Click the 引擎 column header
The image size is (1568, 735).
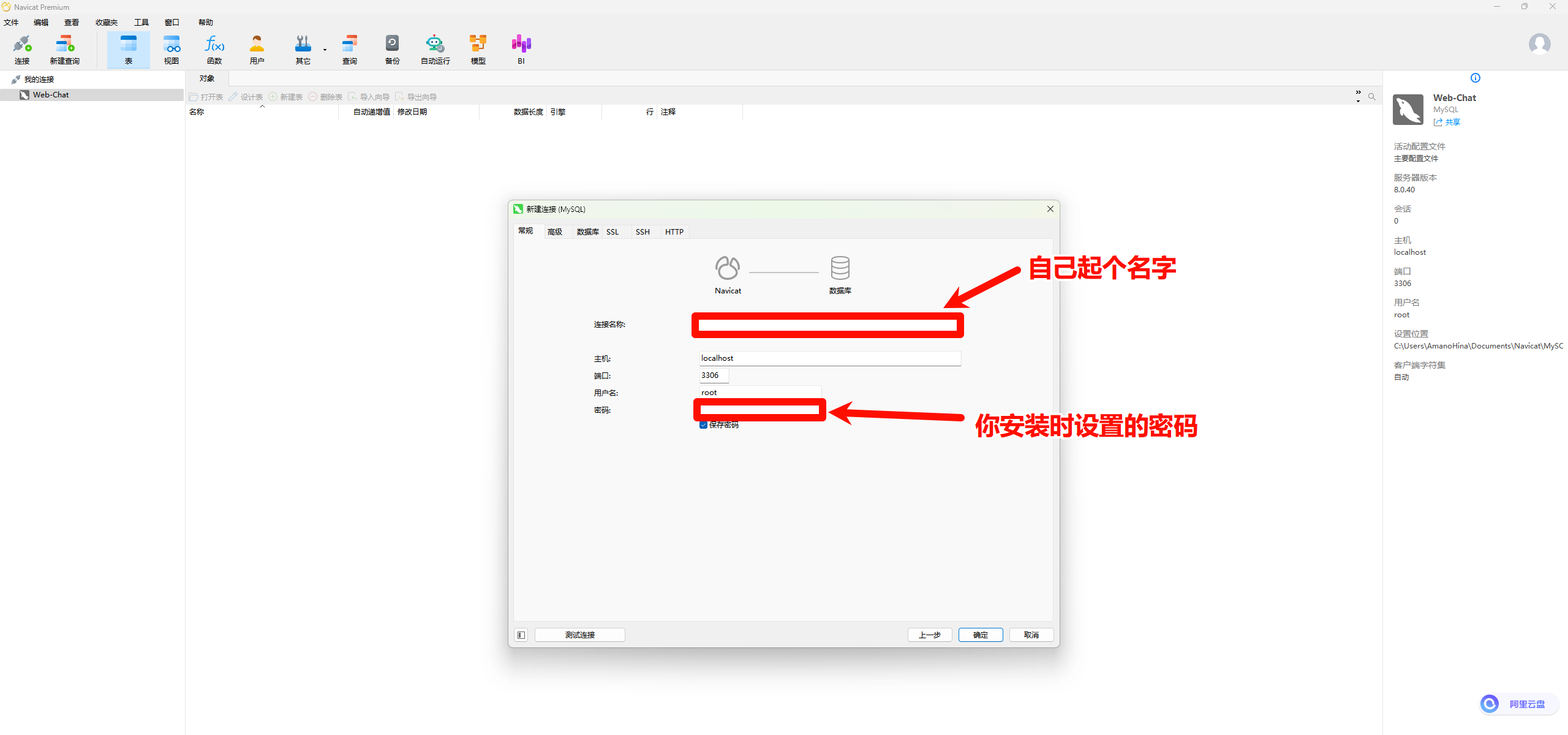point(575,112)
